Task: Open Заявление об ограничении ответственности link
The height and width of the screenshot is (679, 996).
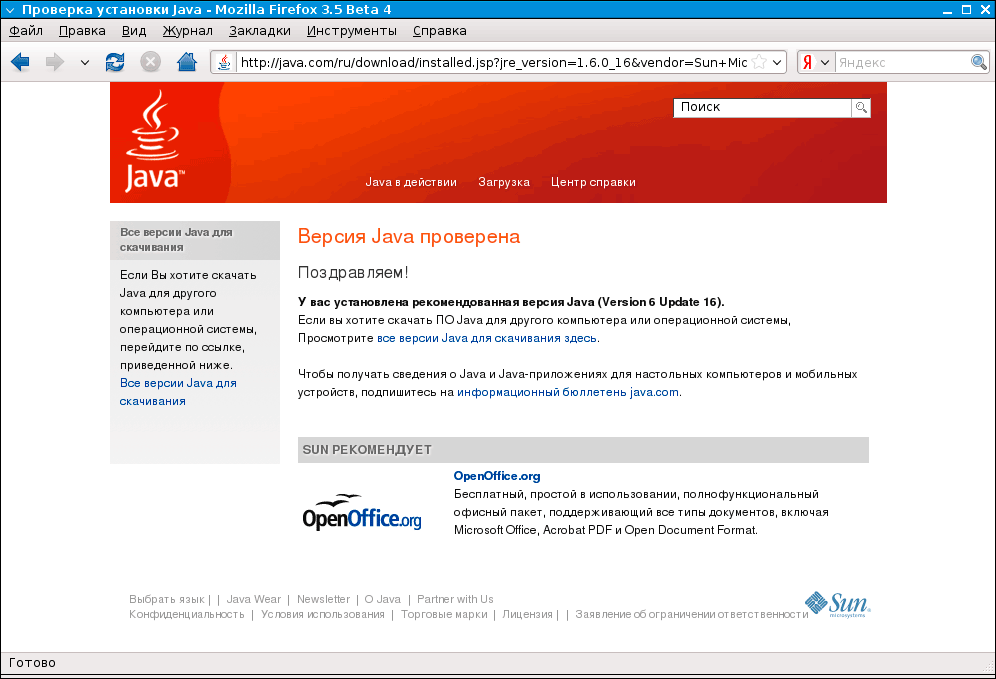Action: (x=692, y=614)
